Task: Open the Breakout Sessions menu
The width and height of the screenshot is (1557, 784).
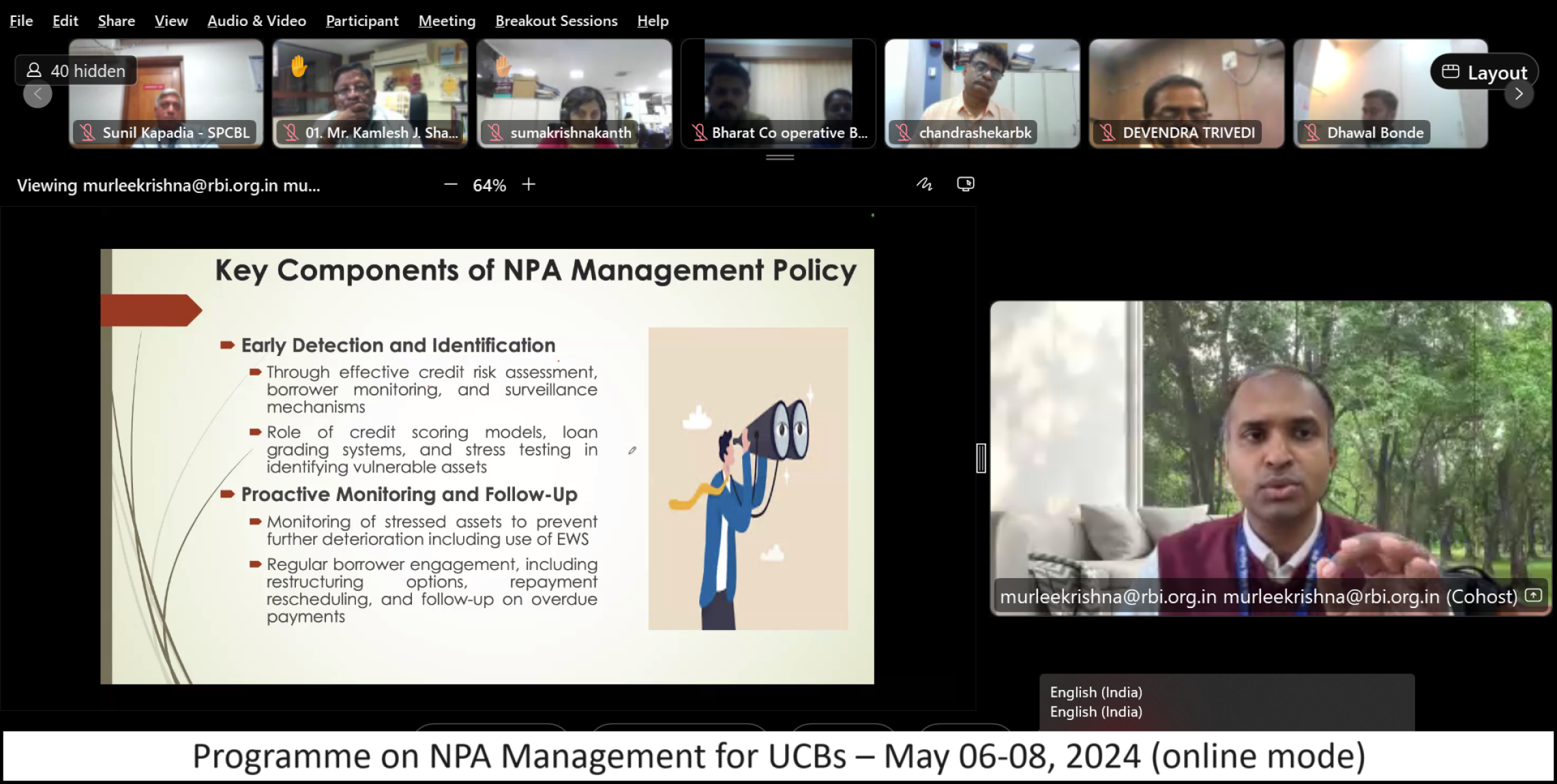Action: 556,21
